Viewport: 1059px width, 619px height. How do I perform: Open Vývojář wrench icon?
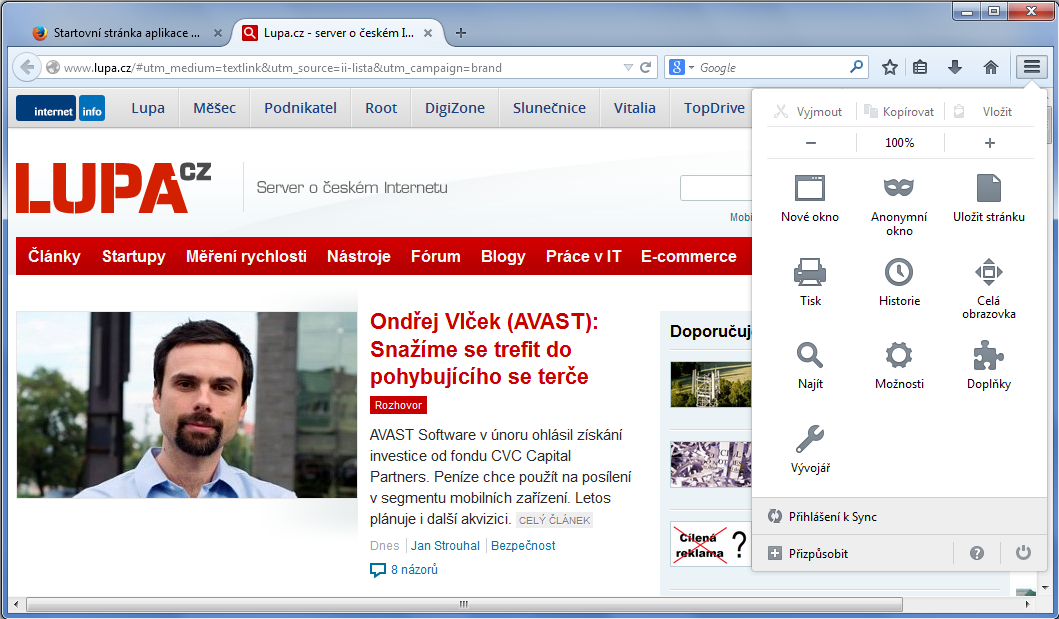[810, 449]
